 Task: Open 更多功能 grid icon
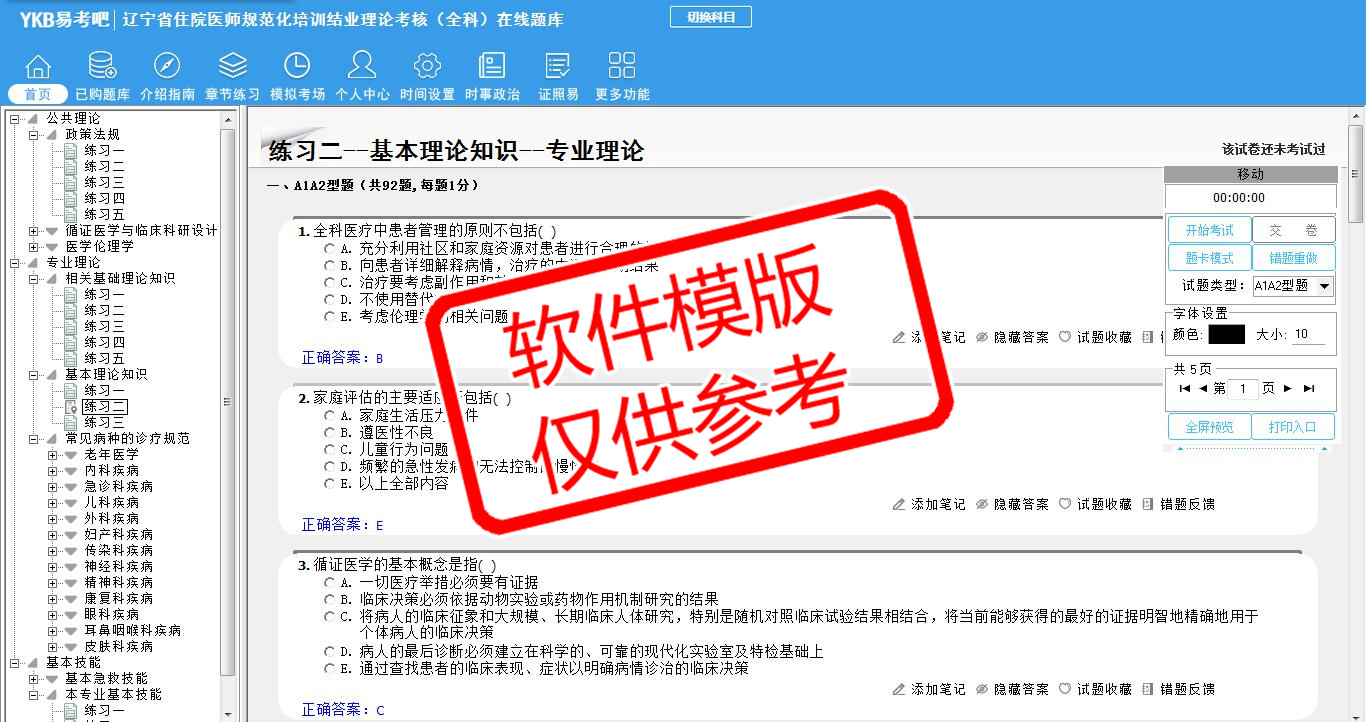(x=622, y=67)
